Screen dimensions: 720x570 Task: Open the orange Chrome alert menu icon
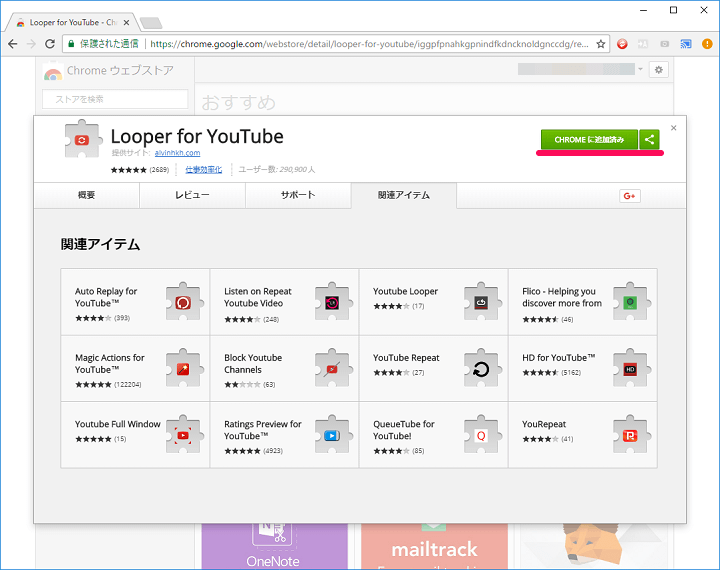click(707, 44)
